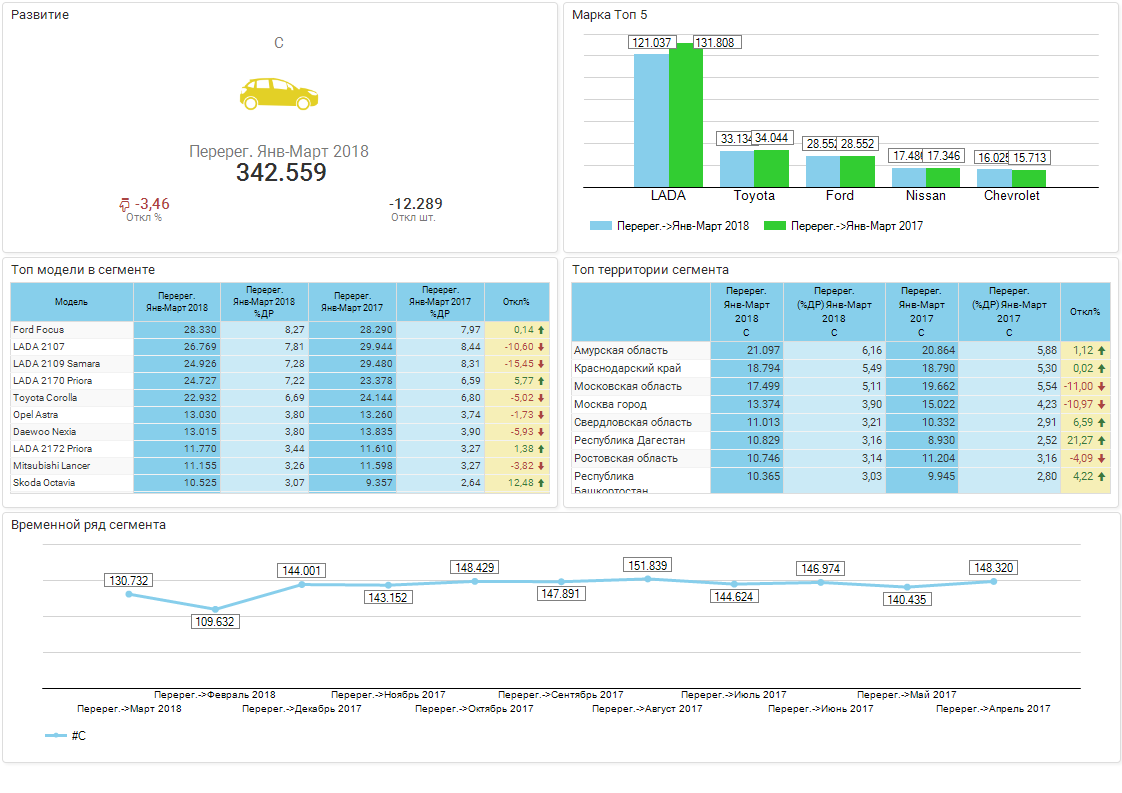The height and width of the screenshot is (793, 1122).
Task: Click the red arrow in Москва город row
Action: [1101, 404]
